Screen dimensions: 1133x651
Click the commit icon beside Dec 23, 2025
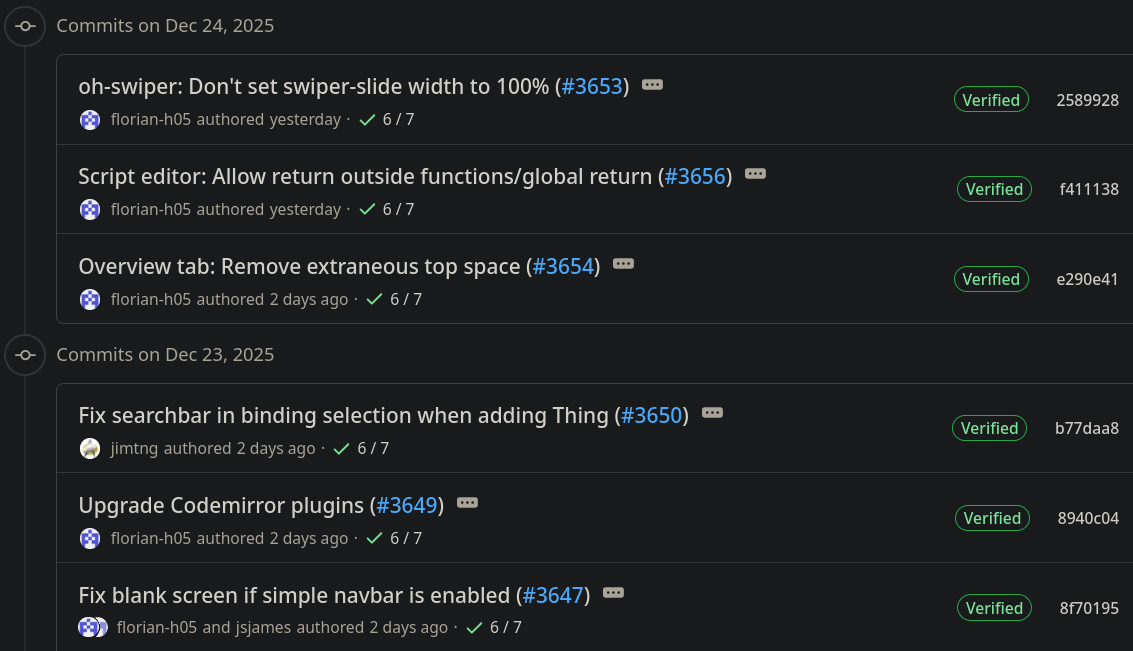tap(26, 355)
